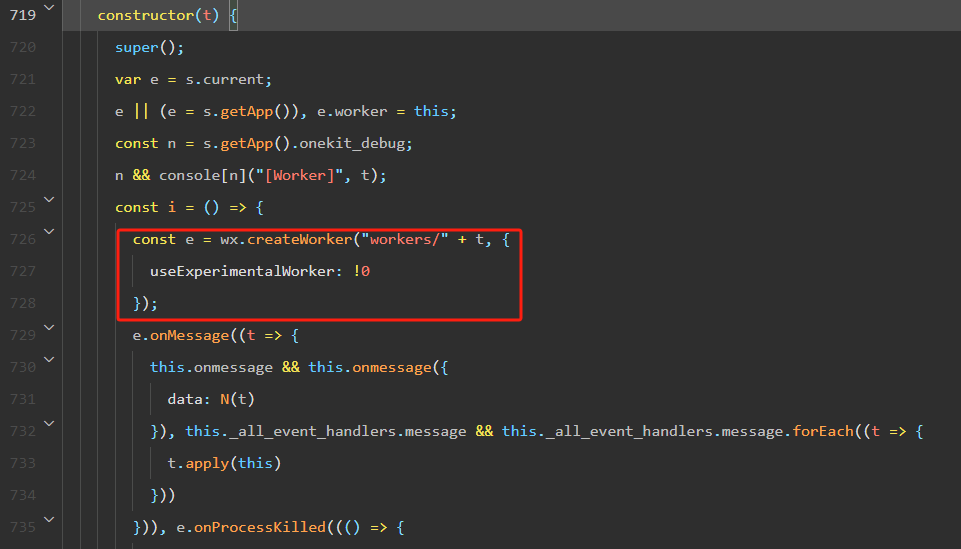Click first '_all_event_handlers.message' on line 732

coord(348,431)
